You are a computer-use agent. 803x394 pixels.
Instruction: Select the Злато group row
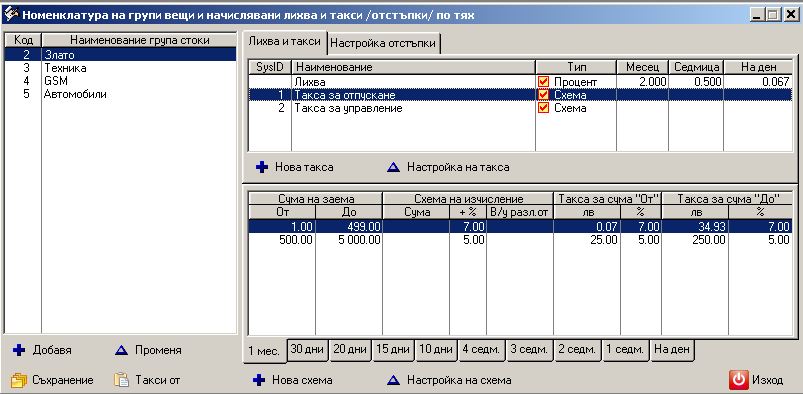(120, 54)
